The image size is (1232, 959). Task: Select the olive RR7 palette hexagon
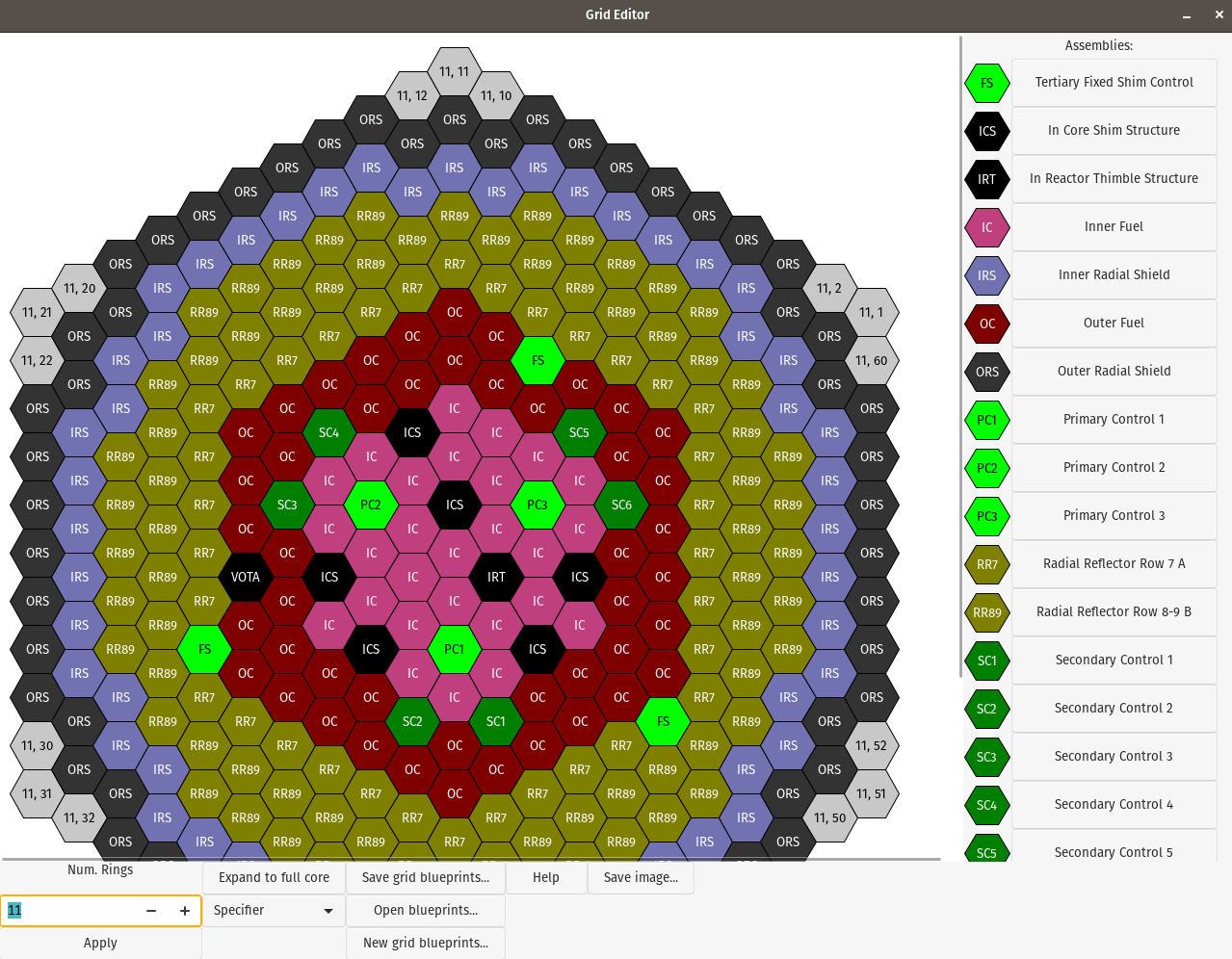click(986, 564)
